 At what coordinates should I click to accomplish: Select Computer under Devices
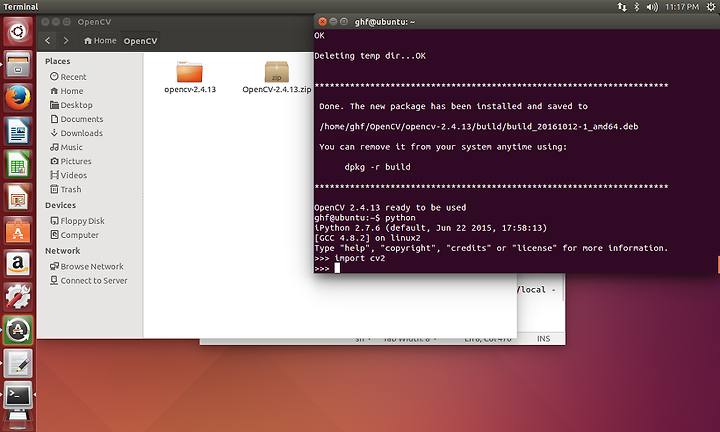[x=74, y=235]
